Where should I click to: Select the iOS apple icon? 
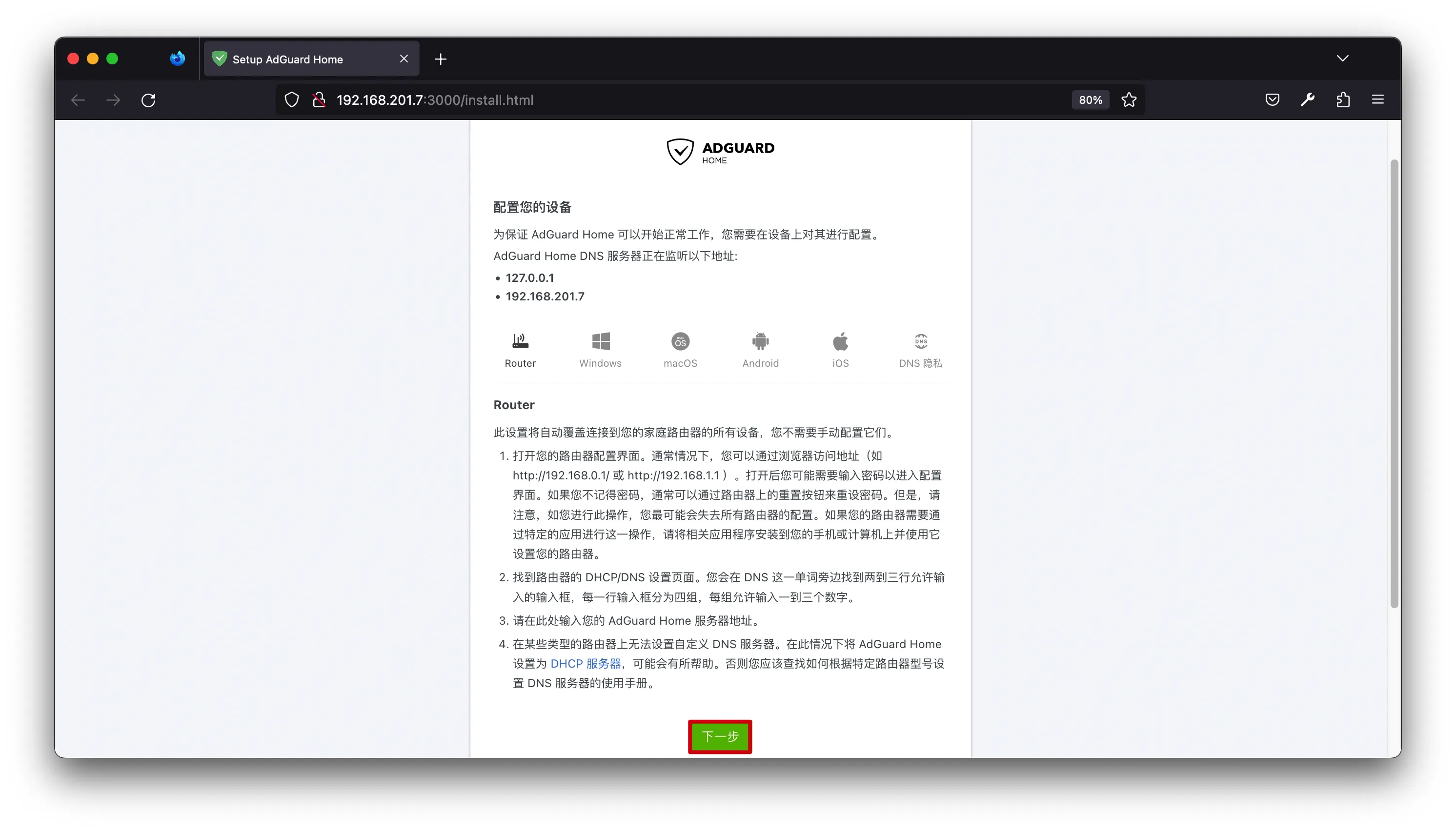(x=840, y=341)
